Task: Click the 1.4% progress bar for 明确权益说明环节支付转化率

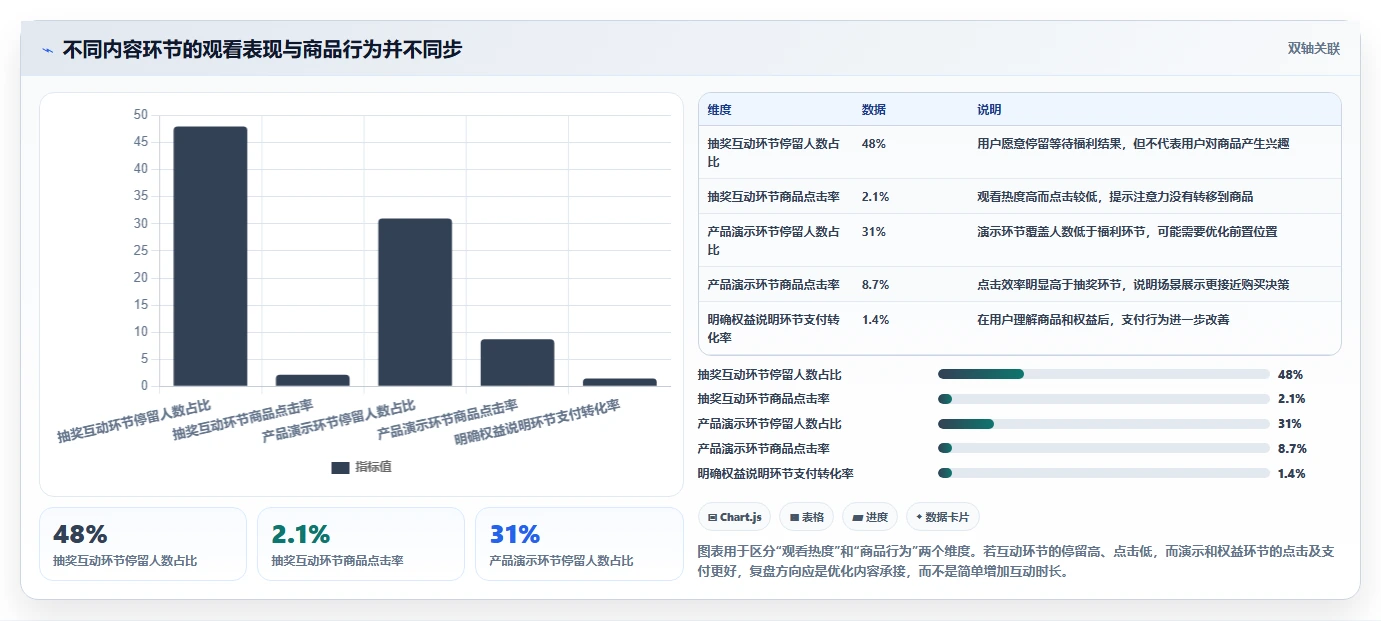Action: 1104,473
